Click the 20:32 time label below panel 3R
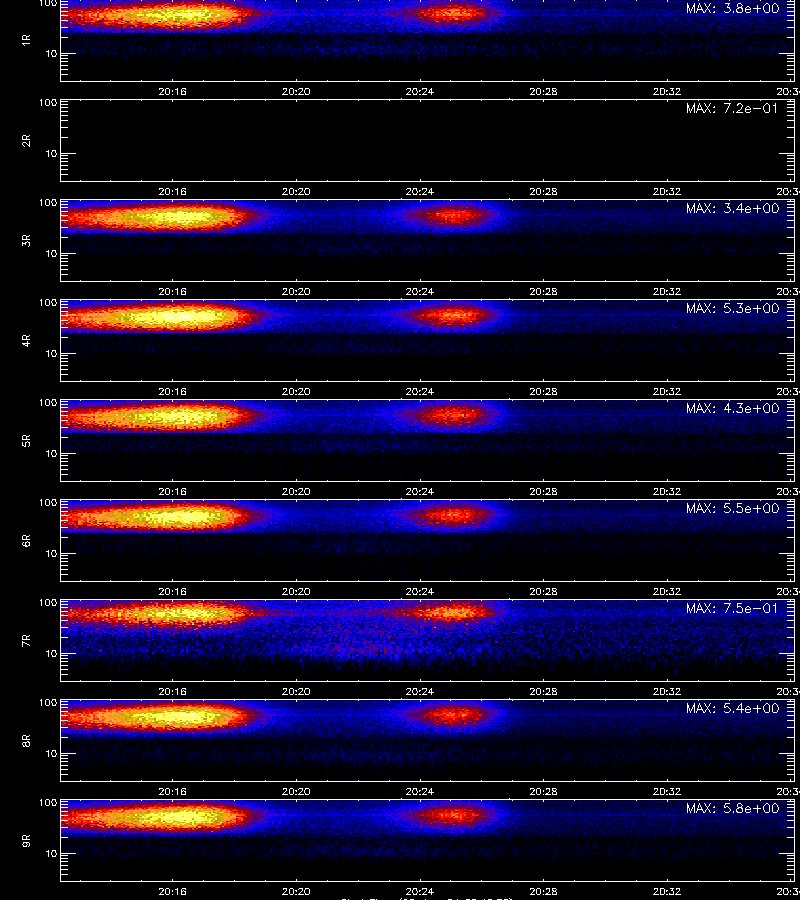The image size is (800, 900). [667, 291]
